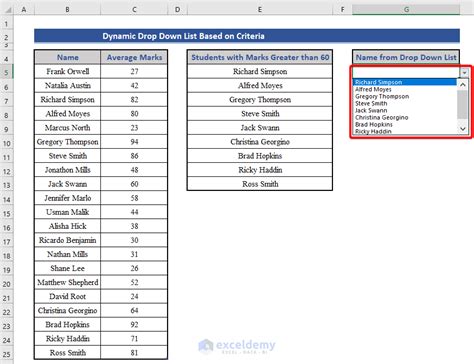The width and height of the screenshot is (474, 364).
Task: Select column G header
Action: (406, 10)
